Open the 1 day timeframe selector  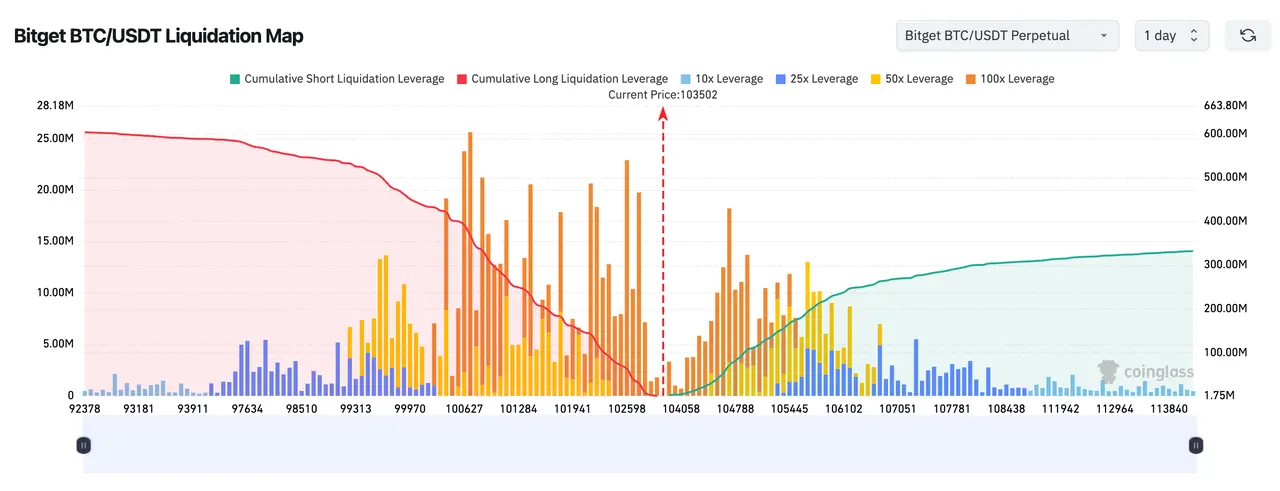tap(1171, 36)
